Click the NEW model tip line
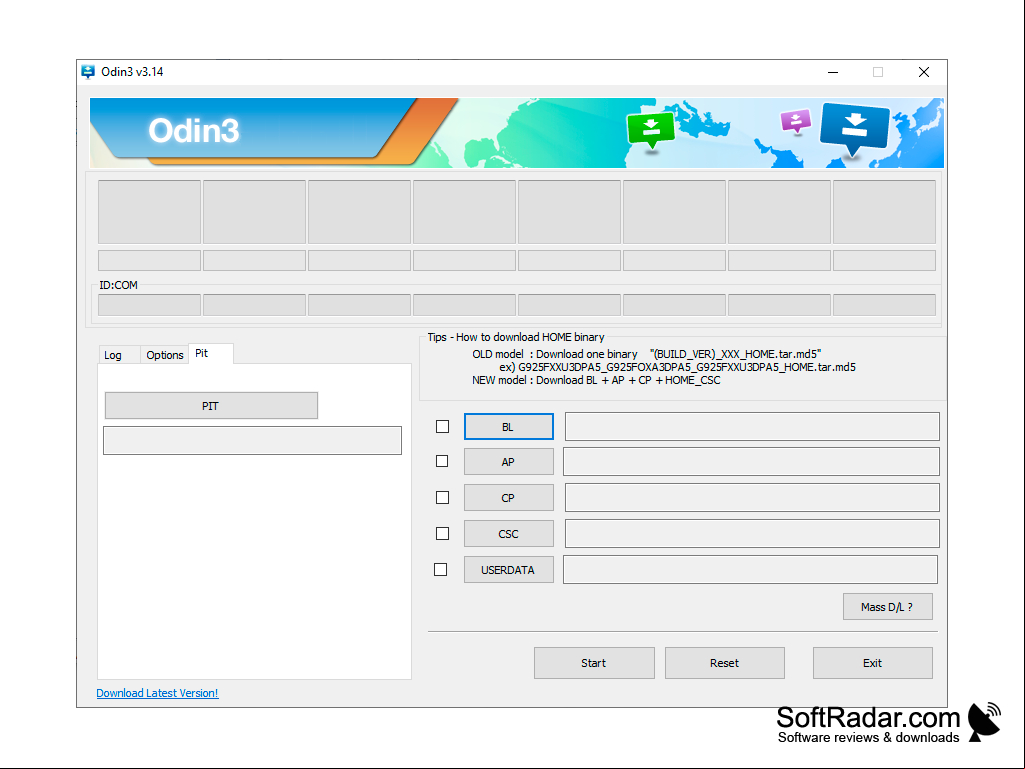Image resolution: width=1025 pixels, height=769 pixels. click(x=596, y=381)
